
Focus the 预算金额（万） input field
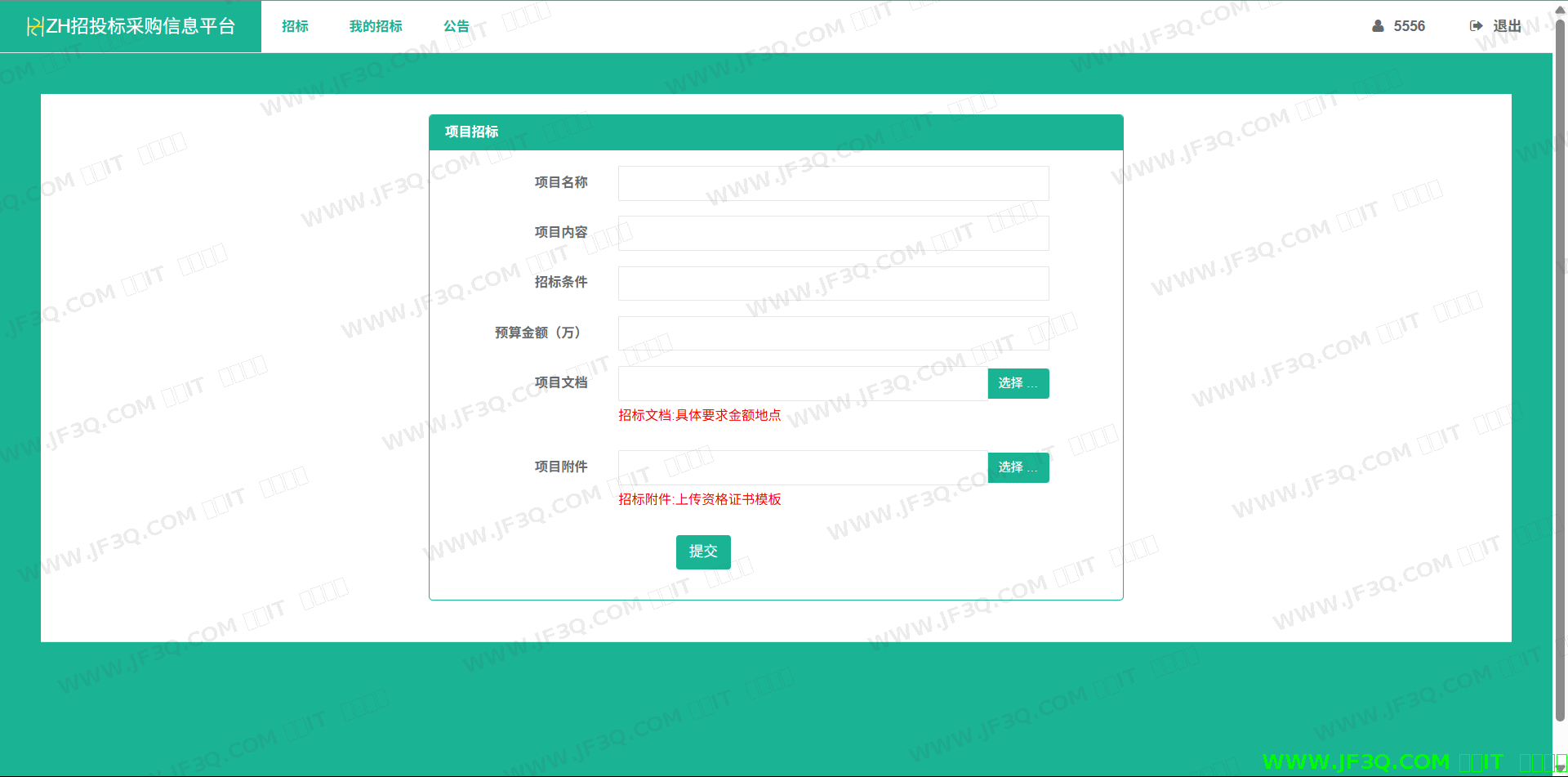click(833, 333)
